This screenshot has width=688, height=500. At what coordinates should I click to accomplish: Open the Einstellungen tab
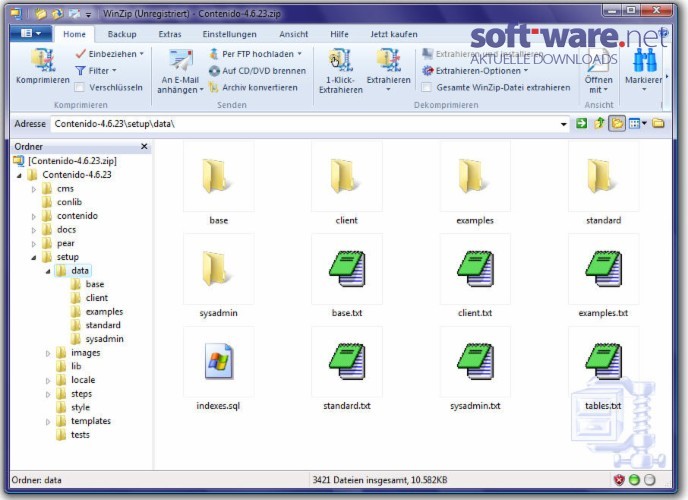(229, 34)
